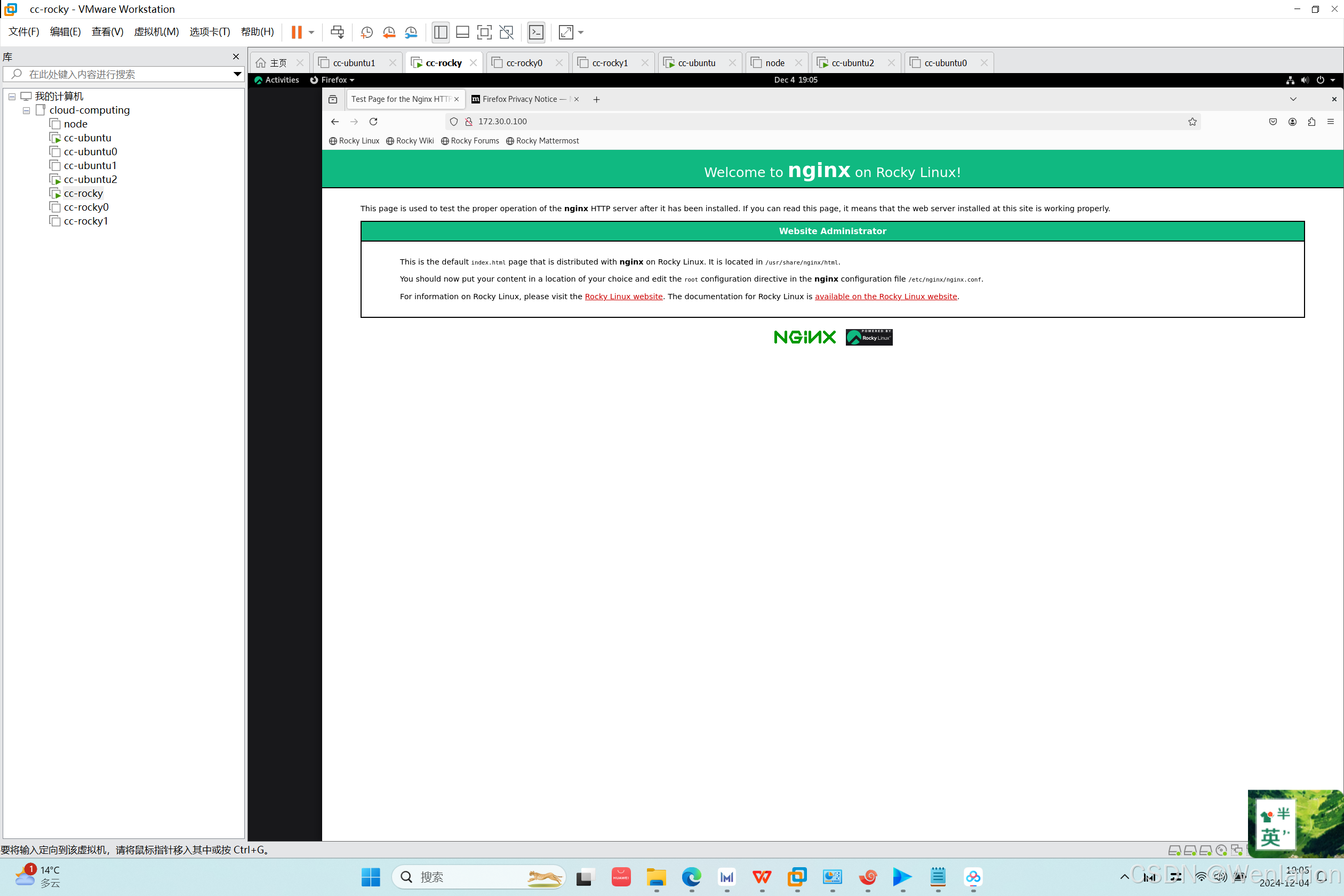Toggle Unity mode button in toolbar
The image size is (1344, 896).
click(506, 32)
